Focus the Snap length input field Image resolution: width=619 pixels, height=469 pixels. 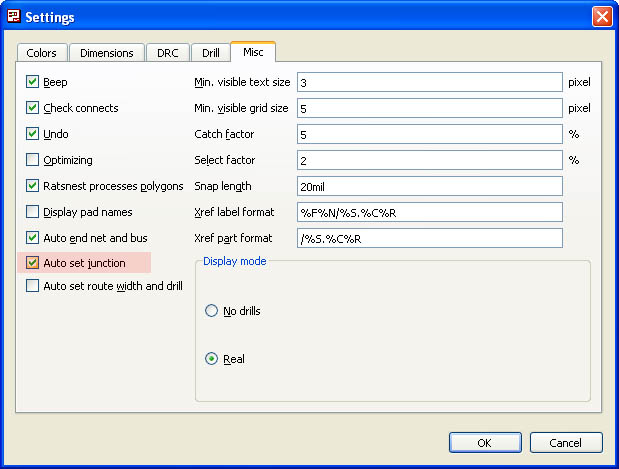point(429,186)
